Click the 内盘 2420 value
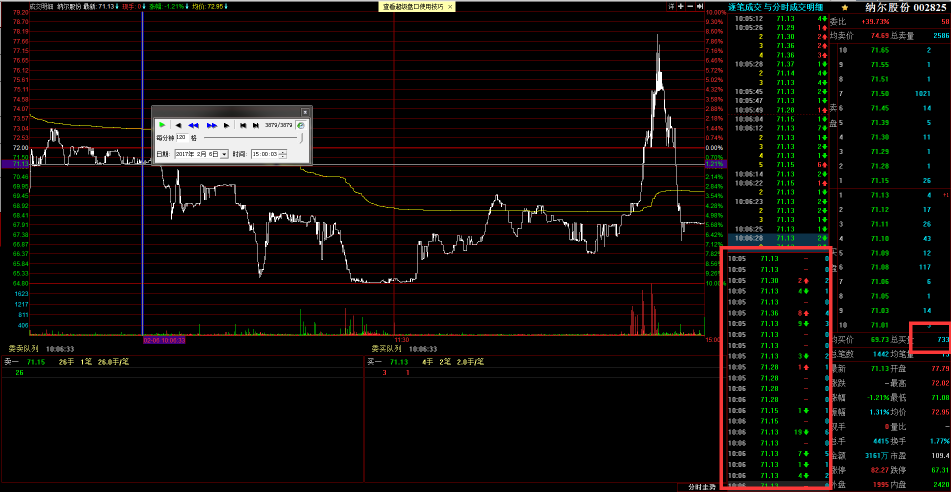Image resolution: width=951 pixels, height=492 pixels. coord(941,485)
